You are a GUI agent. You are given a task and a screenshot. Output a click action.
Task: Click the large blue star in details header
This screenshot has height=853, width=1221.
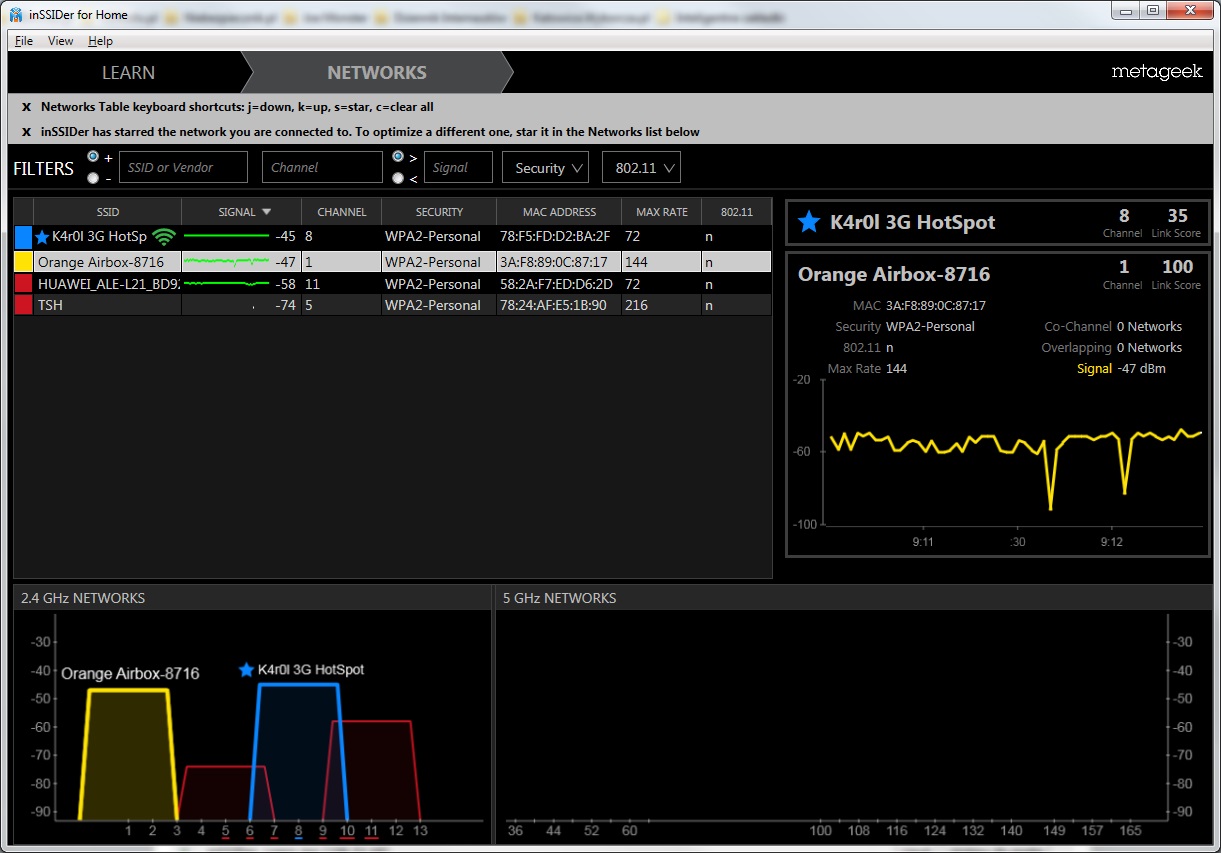tap(809, 222)
